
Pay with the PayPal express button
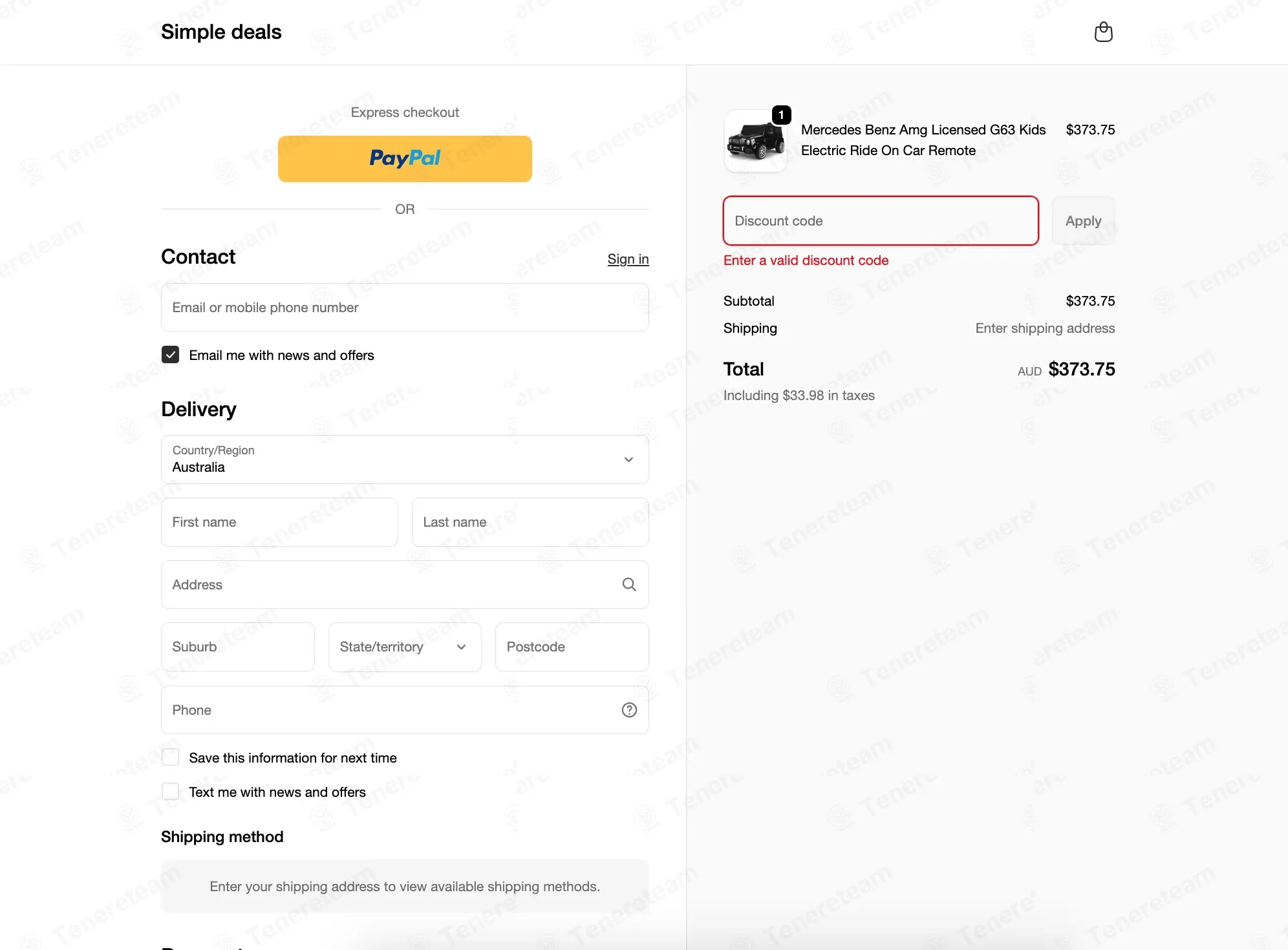[405, 158]
